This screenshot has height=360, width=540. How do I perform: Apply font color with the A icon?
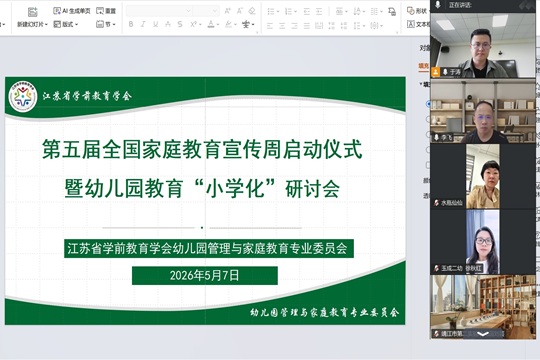pos(211,24)
